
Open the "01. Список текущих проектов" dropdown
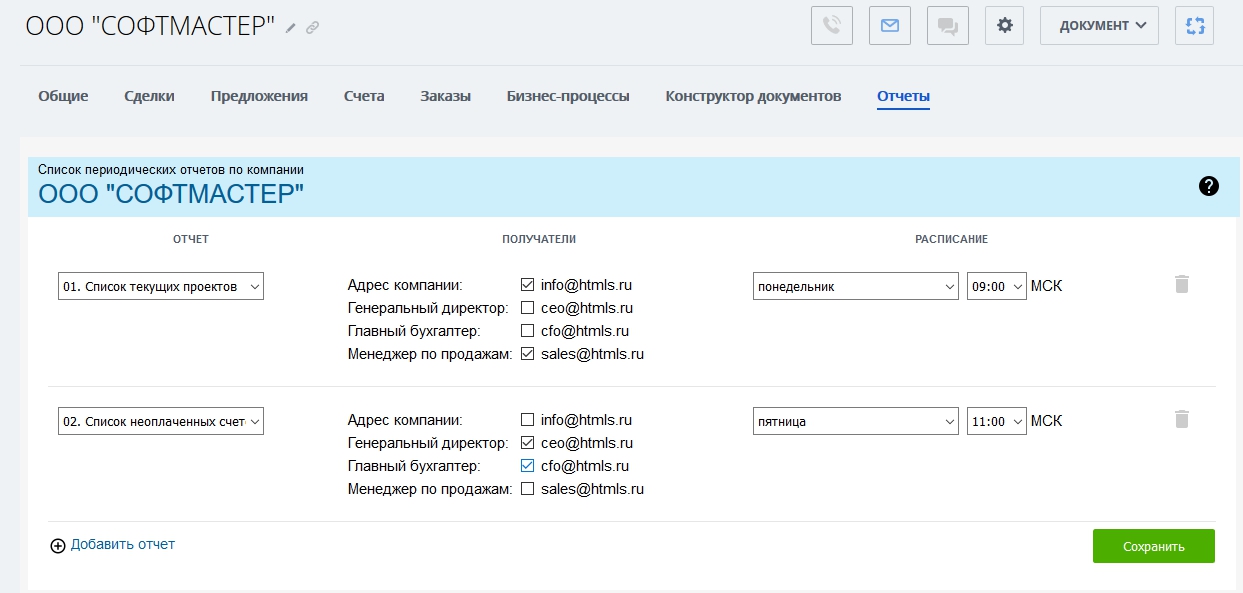(161, 286)
